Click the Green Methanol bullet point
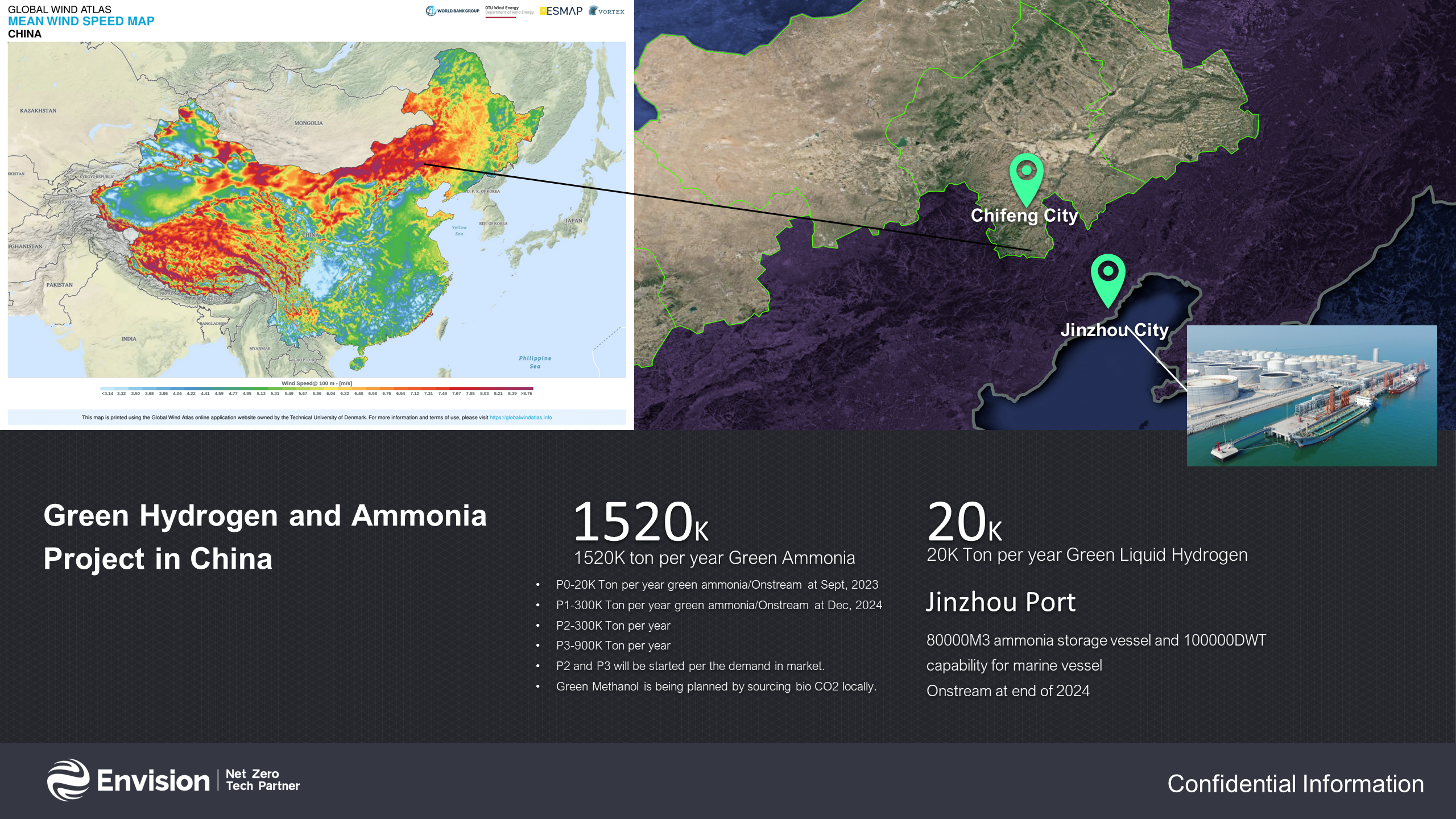The image size is (1456, 819). [x=715, y=686]
